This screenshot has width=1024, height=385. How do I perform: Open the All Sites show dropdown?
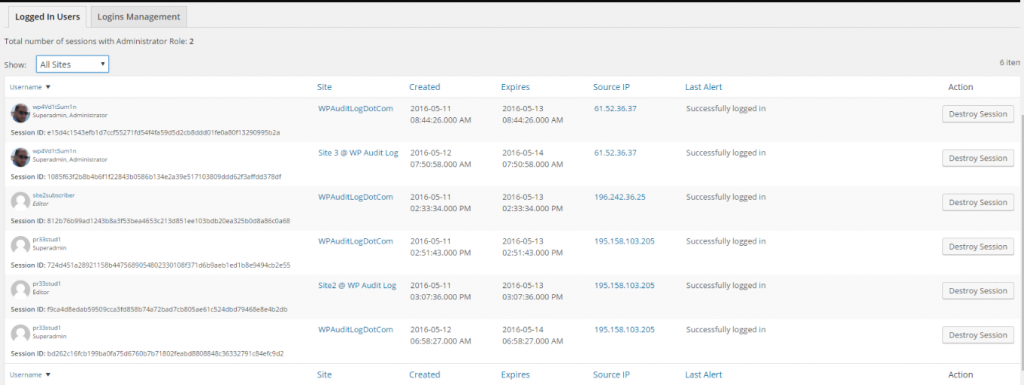click(72, 65)
